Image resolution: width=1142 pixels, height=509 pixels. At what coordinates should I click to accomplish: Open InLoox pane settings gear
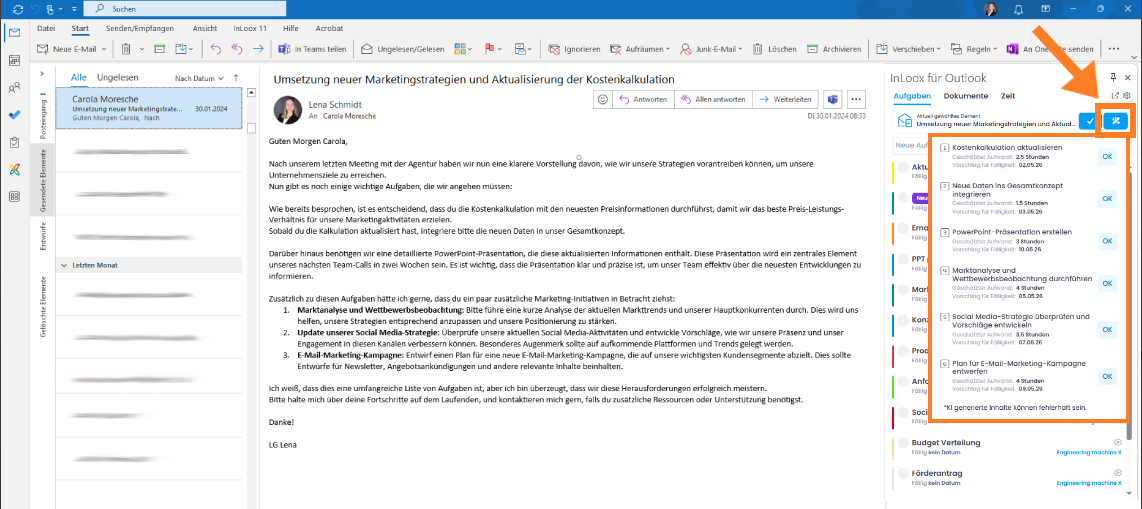1126,95
